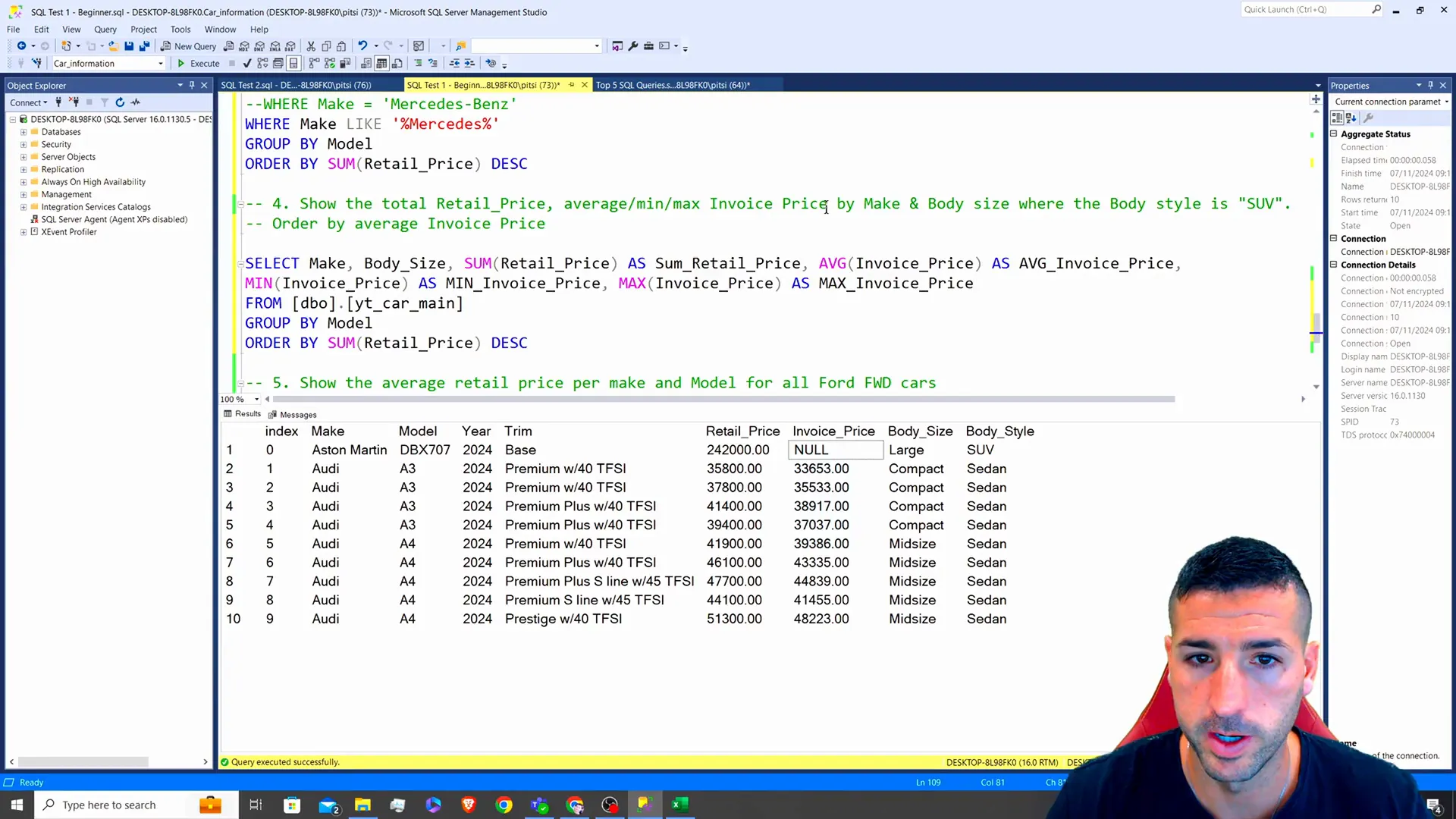The width and height of the screenshot is (1456, 819).
Task: Select the Object Explorer refresh icon
Action: pyautogui.click(x=120, y=102)
